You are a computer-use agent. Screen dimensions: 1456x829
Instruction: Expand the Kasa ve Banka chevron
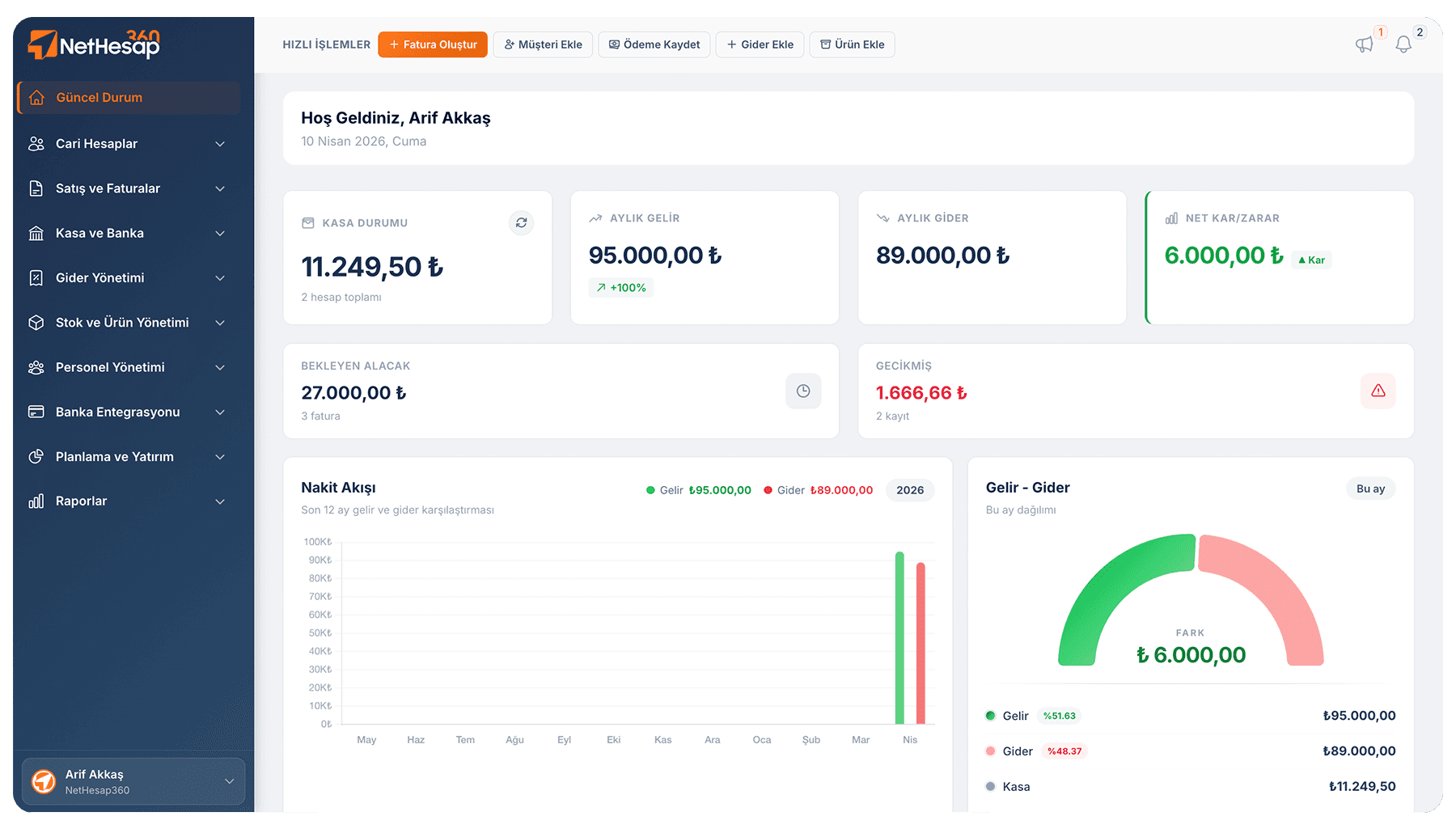click(220, 233)
